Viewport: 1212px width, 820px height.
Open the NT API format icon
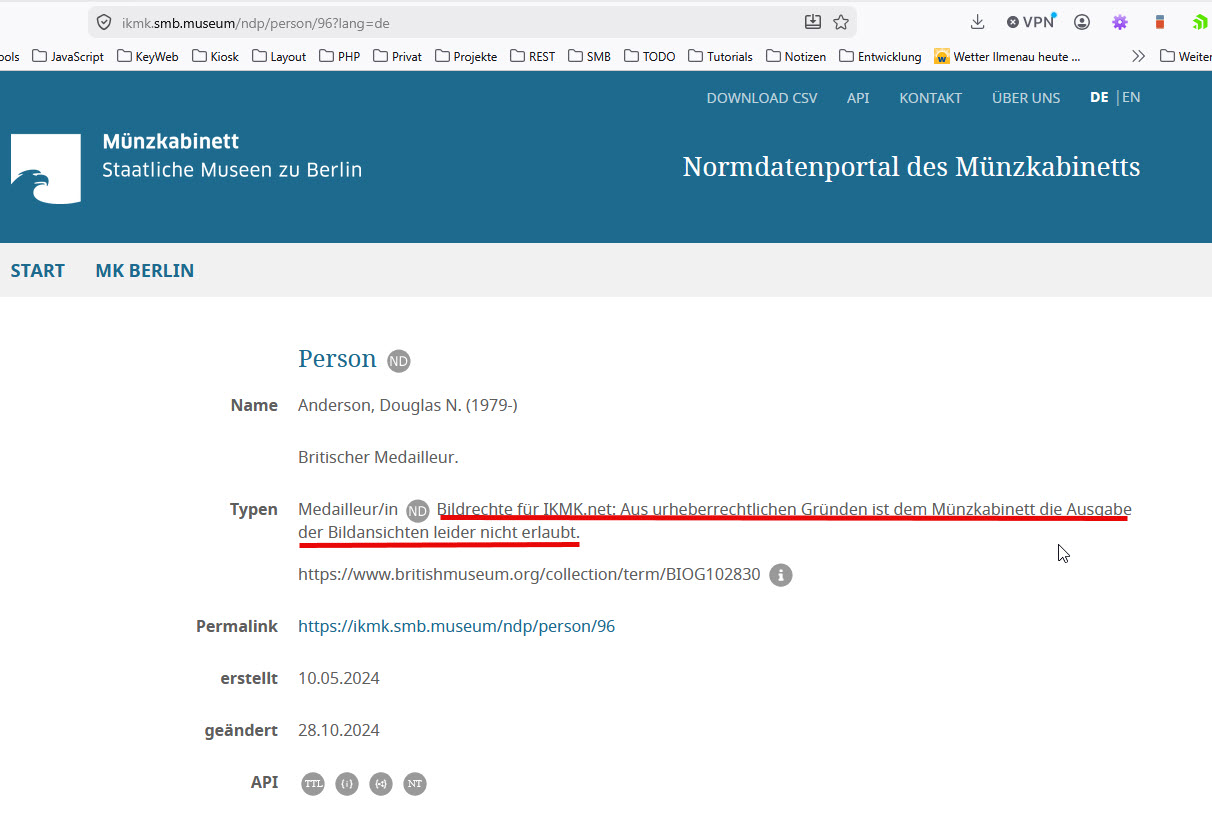(x=415, y=784)
